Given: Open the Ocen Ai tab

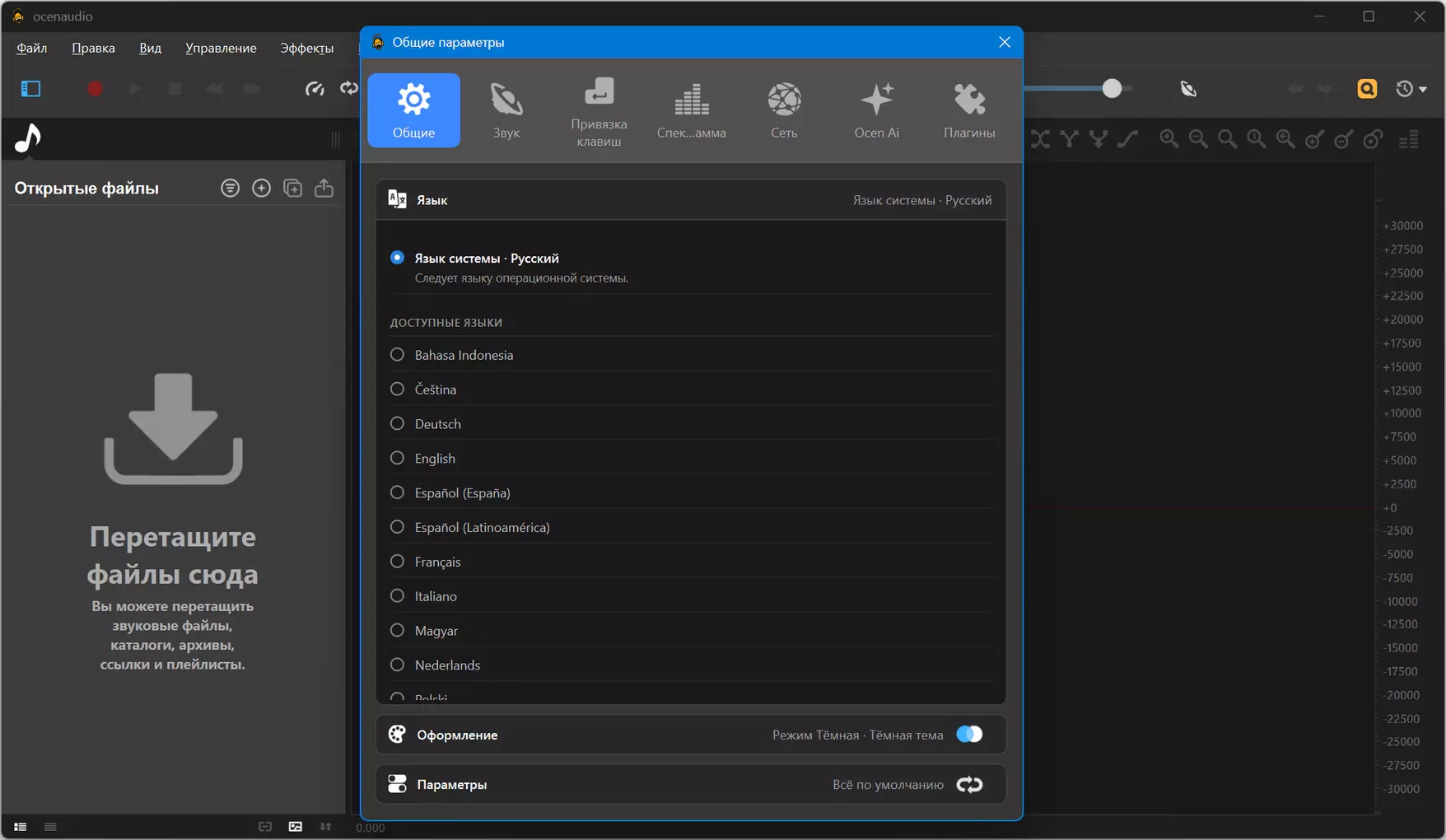Looking at the screenshot, I should [876, 110].
